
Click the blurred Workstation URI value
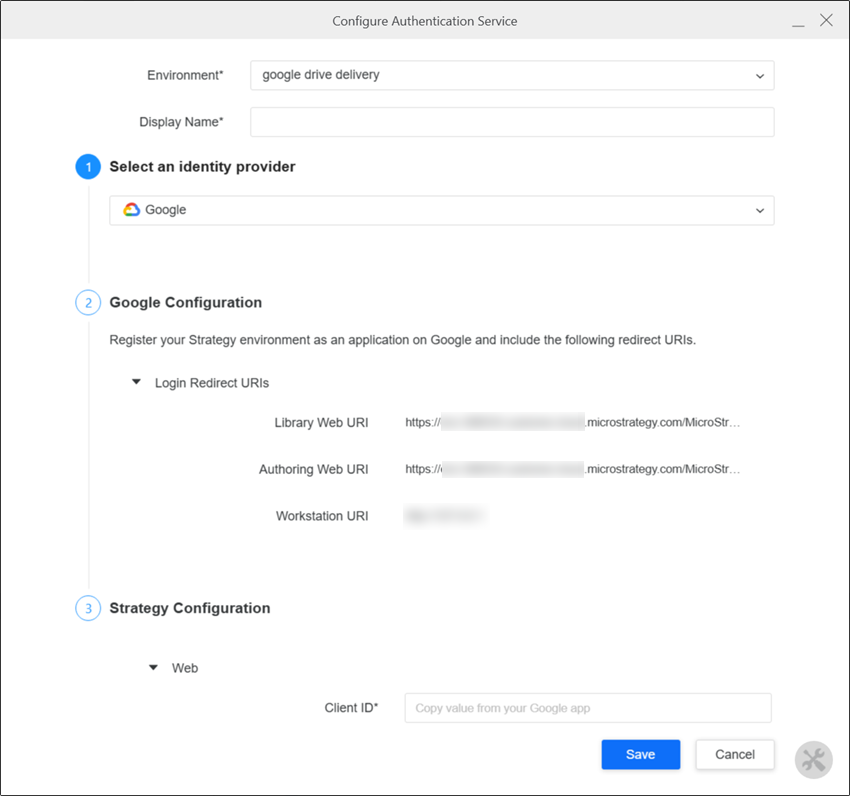pos(445,516)
